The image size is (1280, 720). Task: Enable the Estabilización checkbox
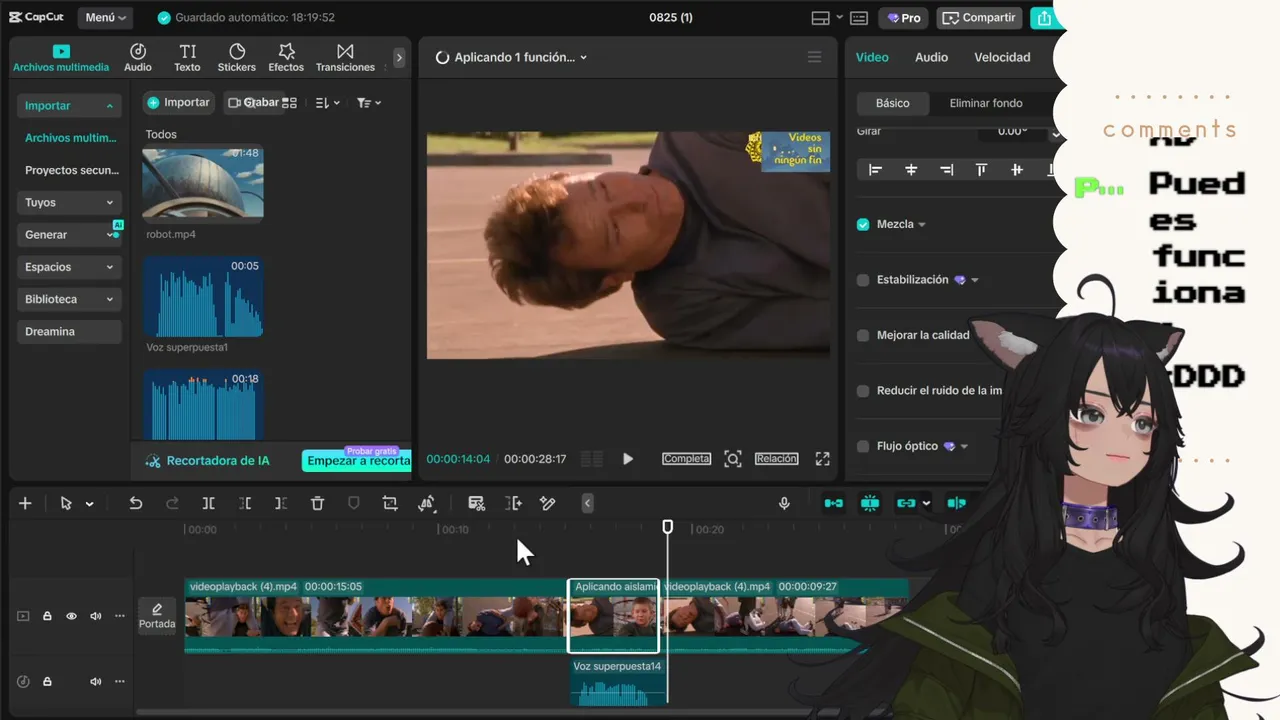point(863,280)
